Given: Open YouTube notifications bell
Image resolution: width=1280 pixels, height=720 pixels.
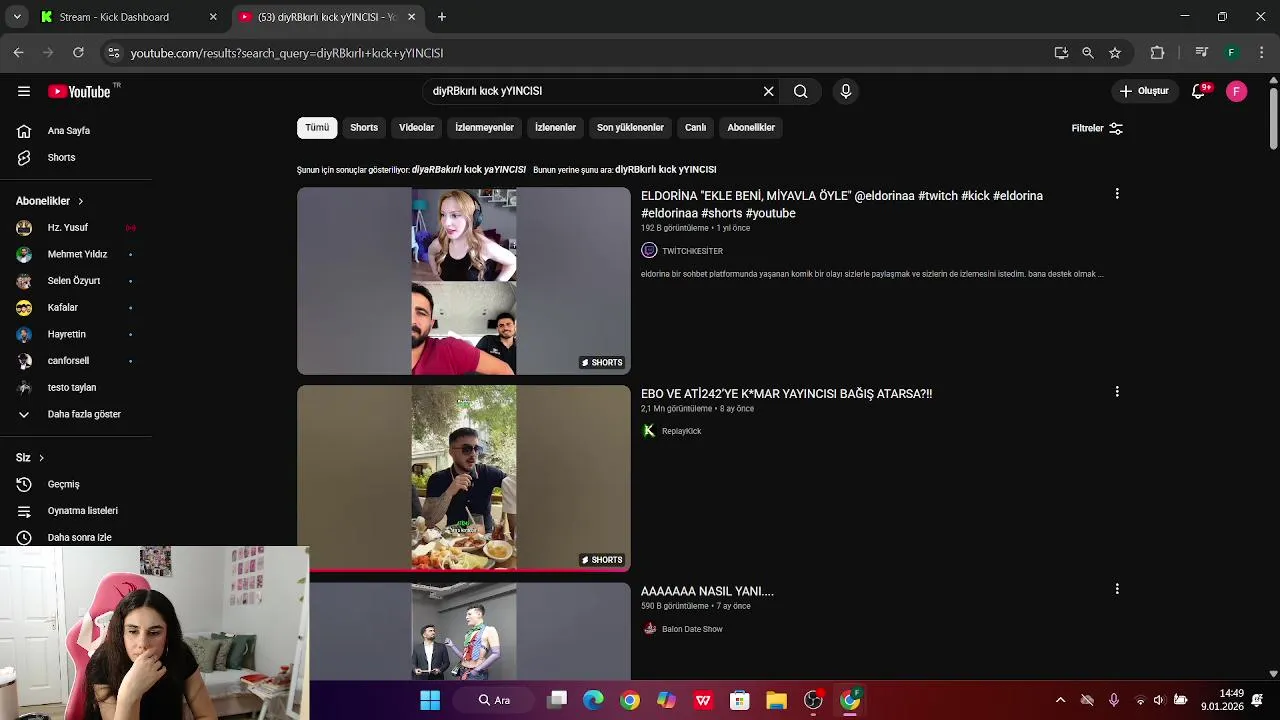Looking at the screenshot, I should (x=1198, y=91).
